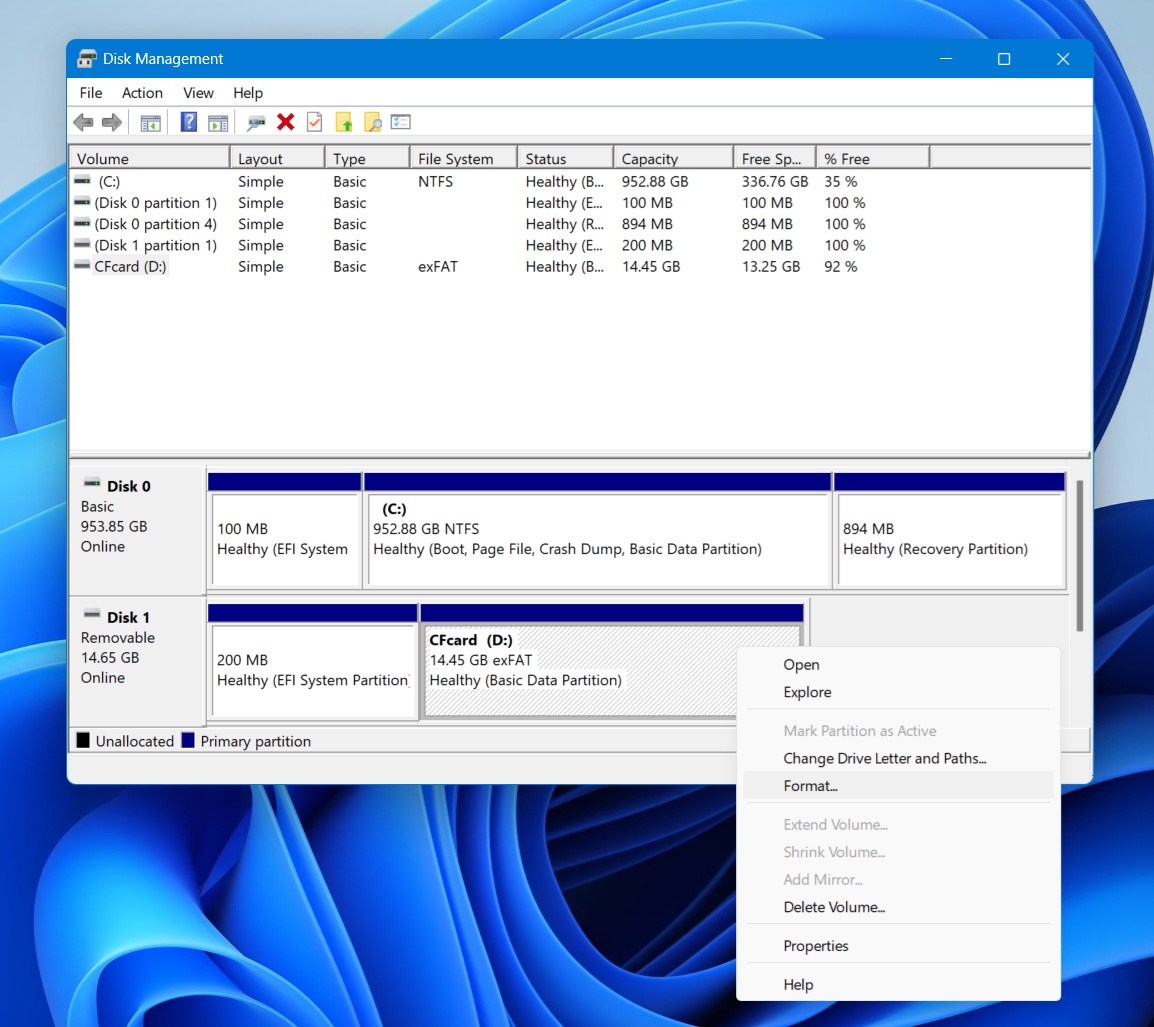Select Format... in the context menu
This screenshot has width=1154, height=1027.
(898, 786)
